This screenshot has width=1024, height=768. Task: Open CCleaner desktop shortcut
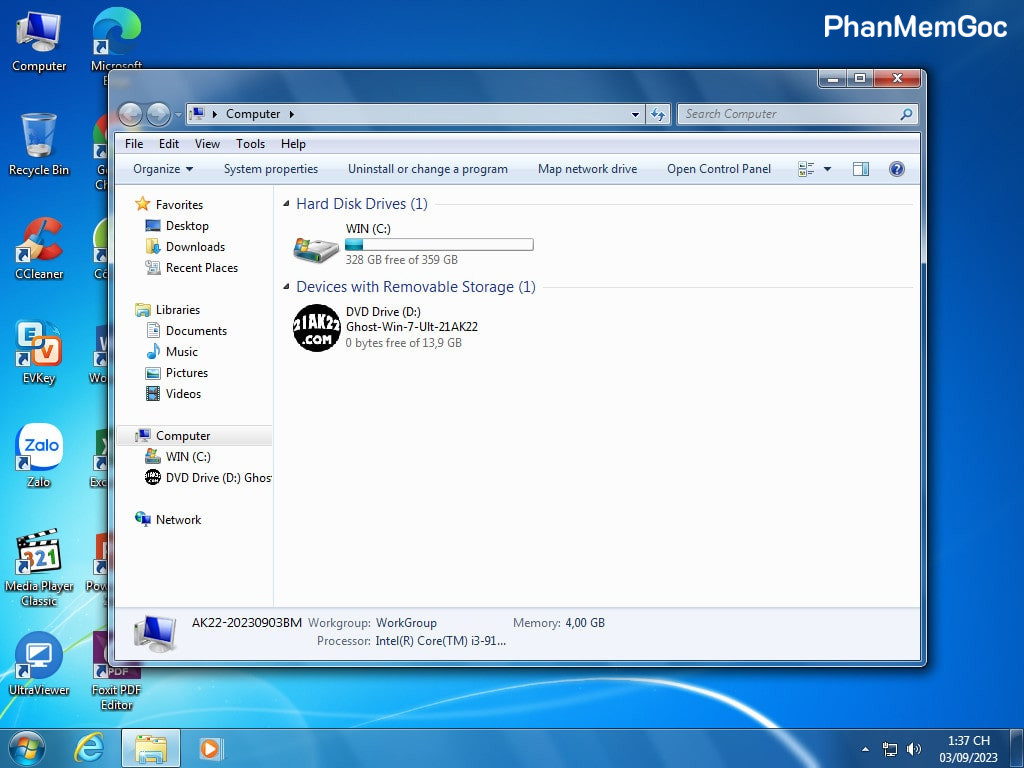point(39,245)
